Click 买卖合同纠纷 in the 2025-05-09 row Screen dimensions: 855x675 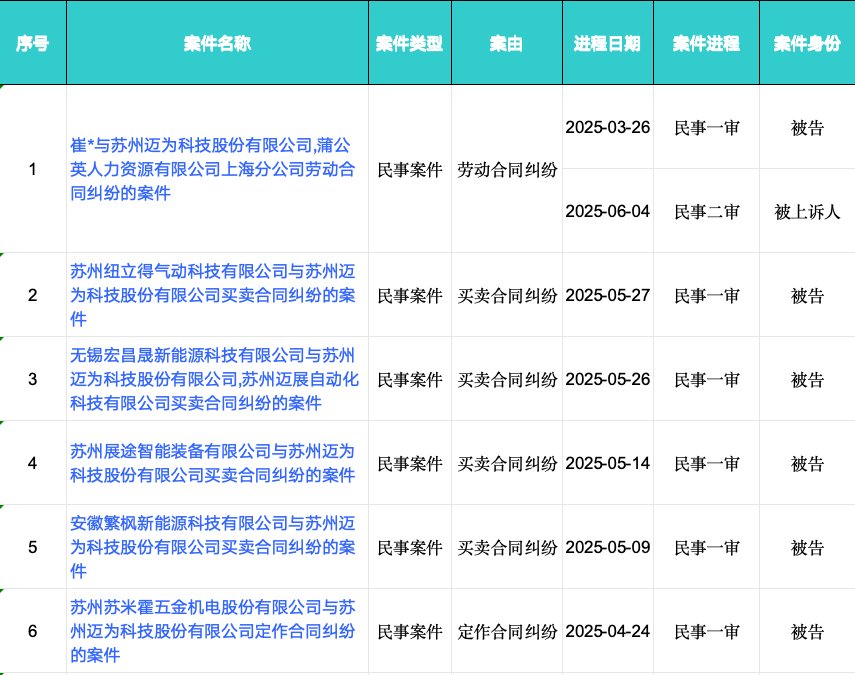[507, 547]
